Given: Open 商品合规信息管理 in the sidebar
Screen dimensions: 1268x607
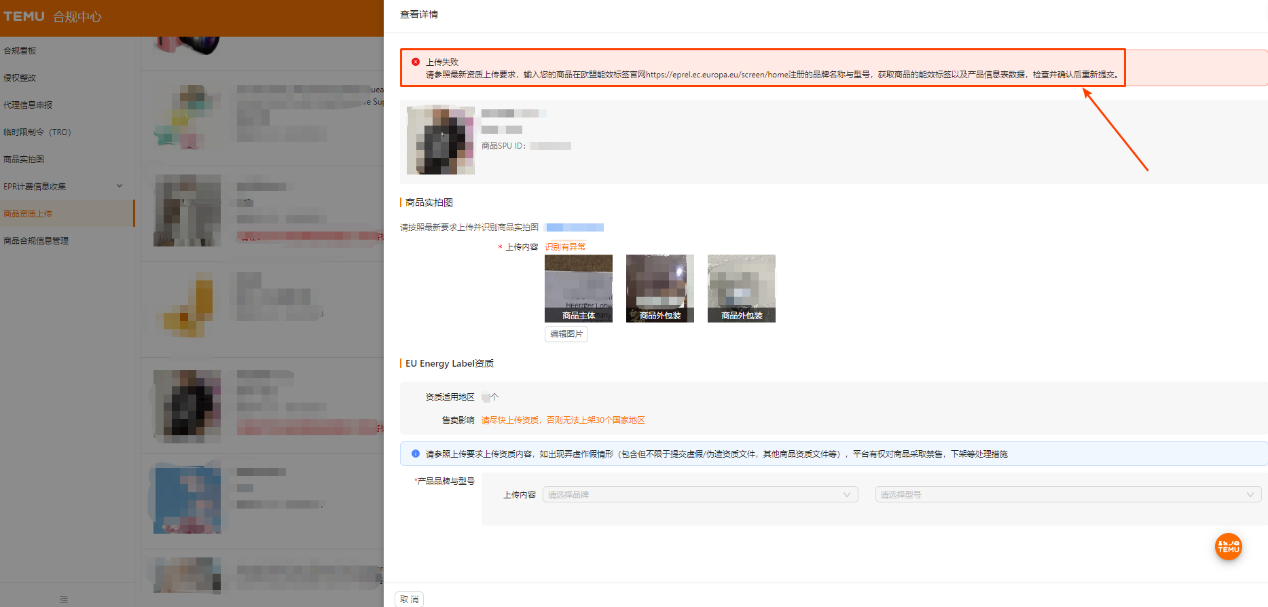Looking at the screenshot, I should 36,240.
